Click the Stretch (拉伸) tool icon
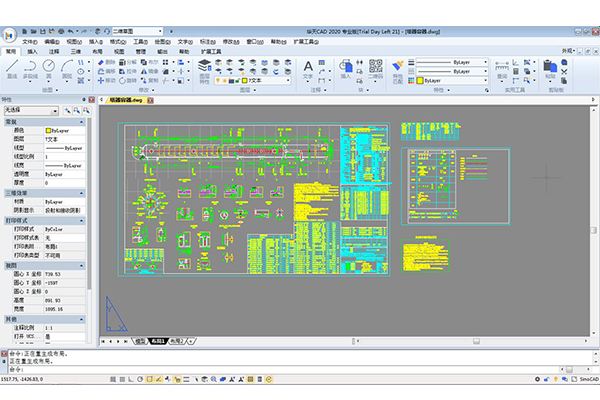Viewport: 600px width, 400px height. (122, 71)
